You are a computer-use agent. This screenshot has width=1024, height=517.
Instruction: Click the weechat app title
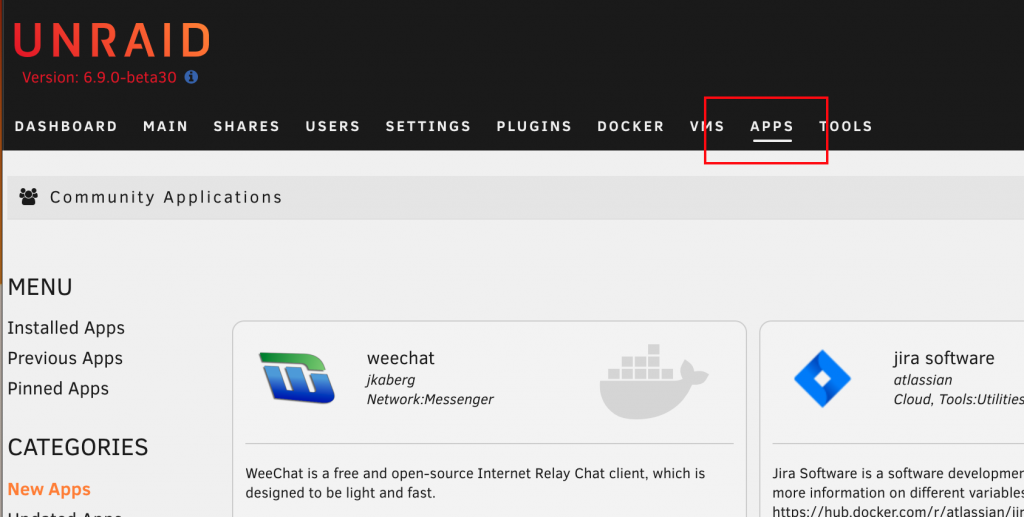pyautogui.click(x=400, y=358)
